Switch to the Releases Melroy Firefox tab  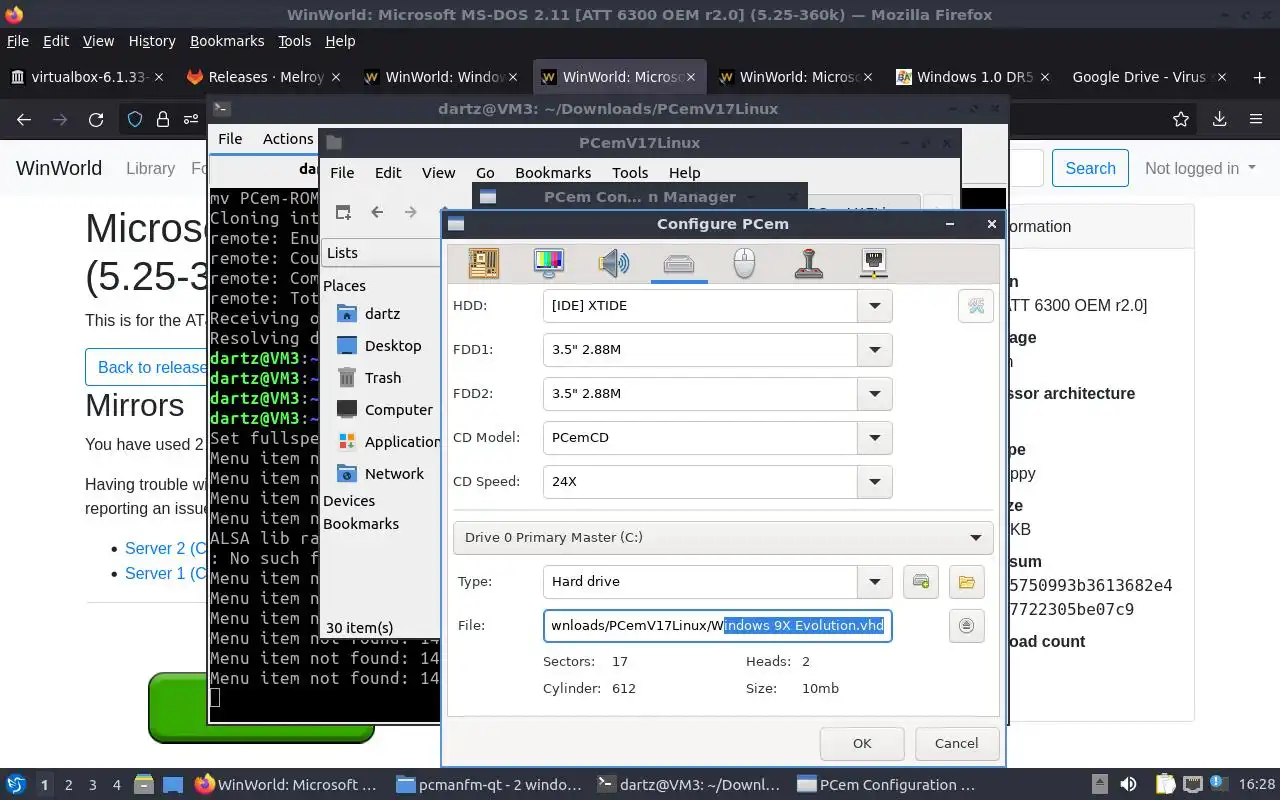coord(265,77)
